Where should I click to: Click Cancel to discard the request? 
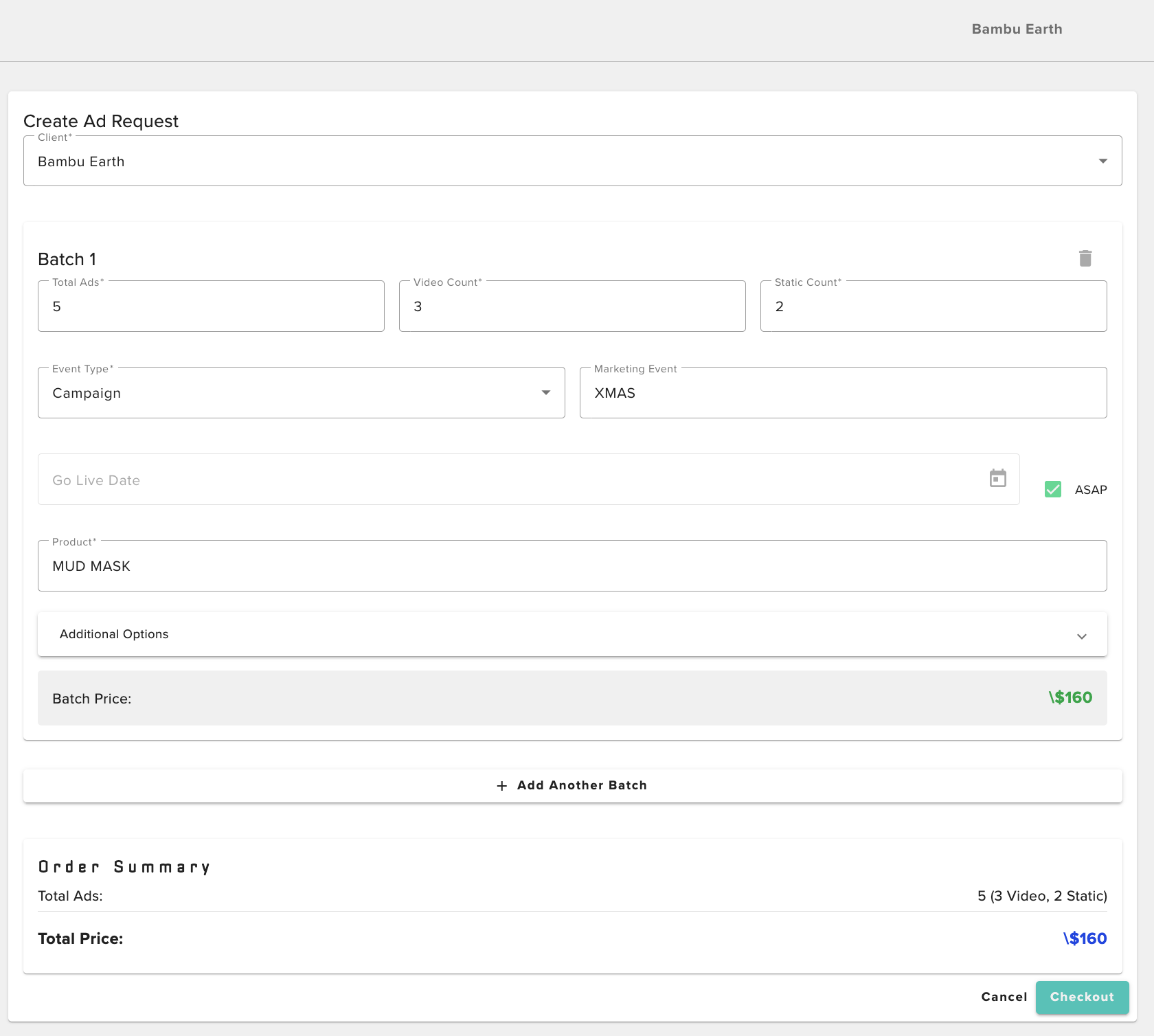point(1004,997)
